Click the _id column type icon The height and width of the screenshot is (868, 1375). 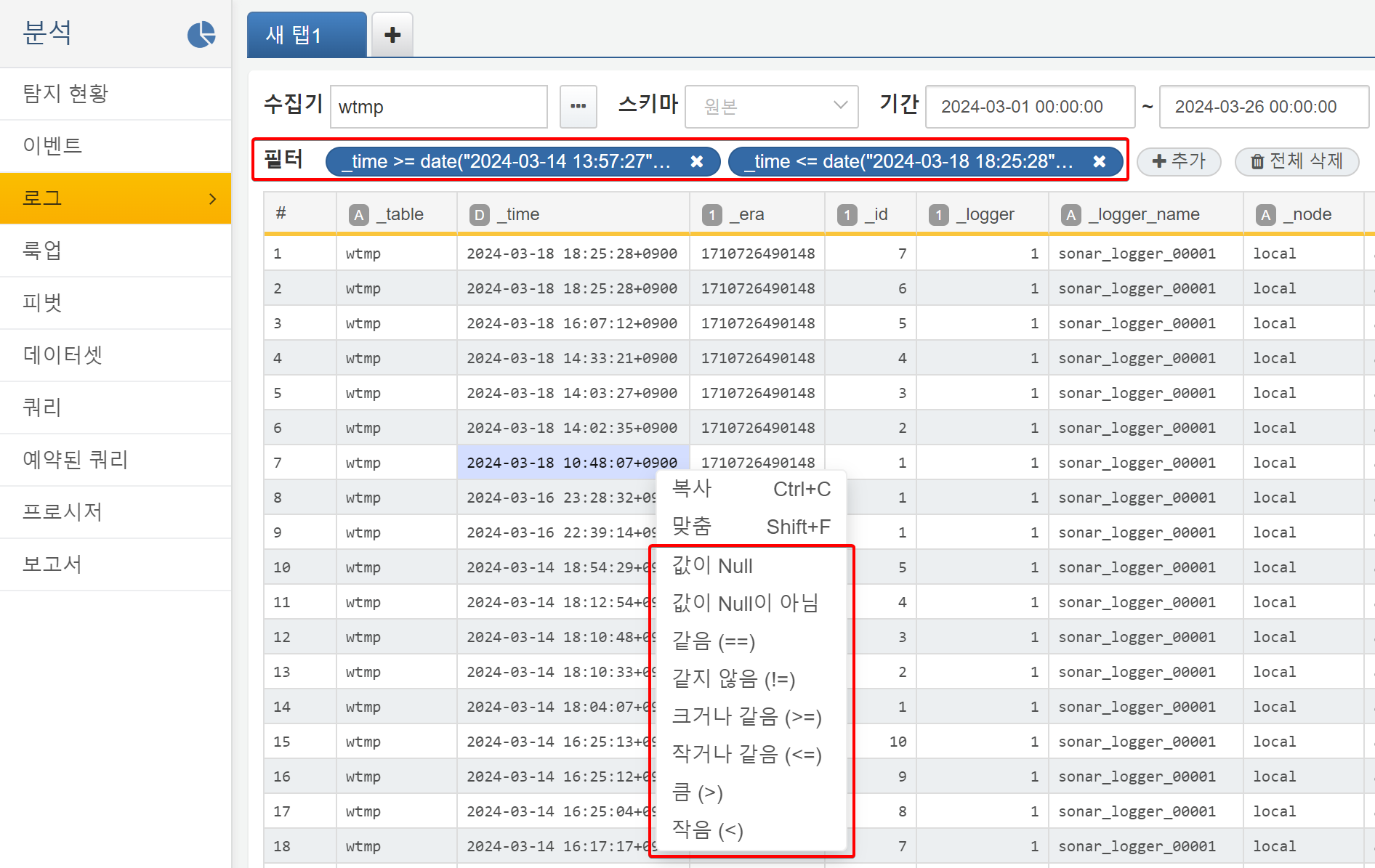847,215
